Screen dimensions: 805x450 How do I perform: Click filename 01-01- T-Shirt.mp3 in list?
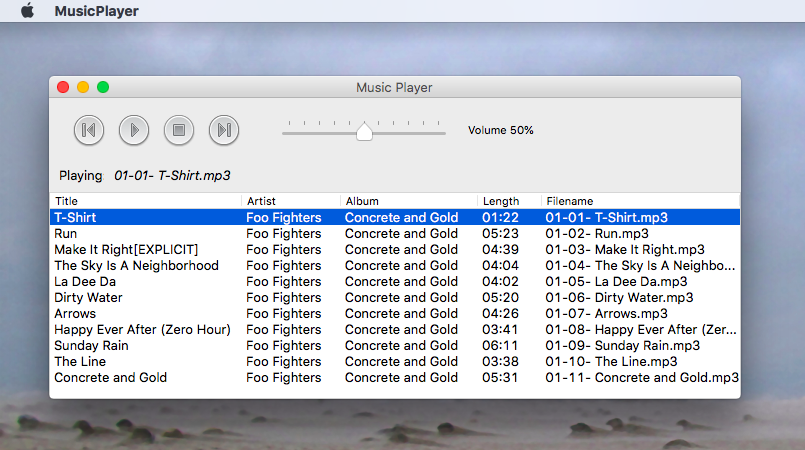click(607, 218)
